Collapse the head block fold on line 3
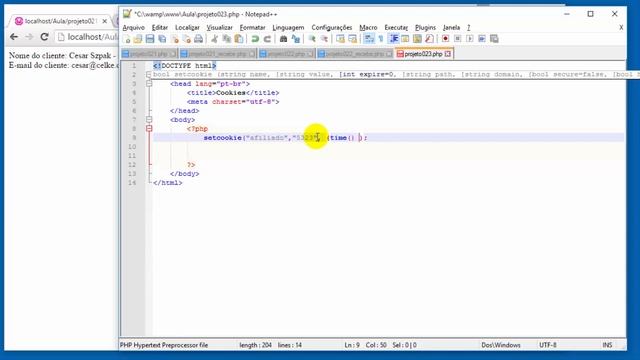Viewport: 640px width, 360px height. [149, 84]
